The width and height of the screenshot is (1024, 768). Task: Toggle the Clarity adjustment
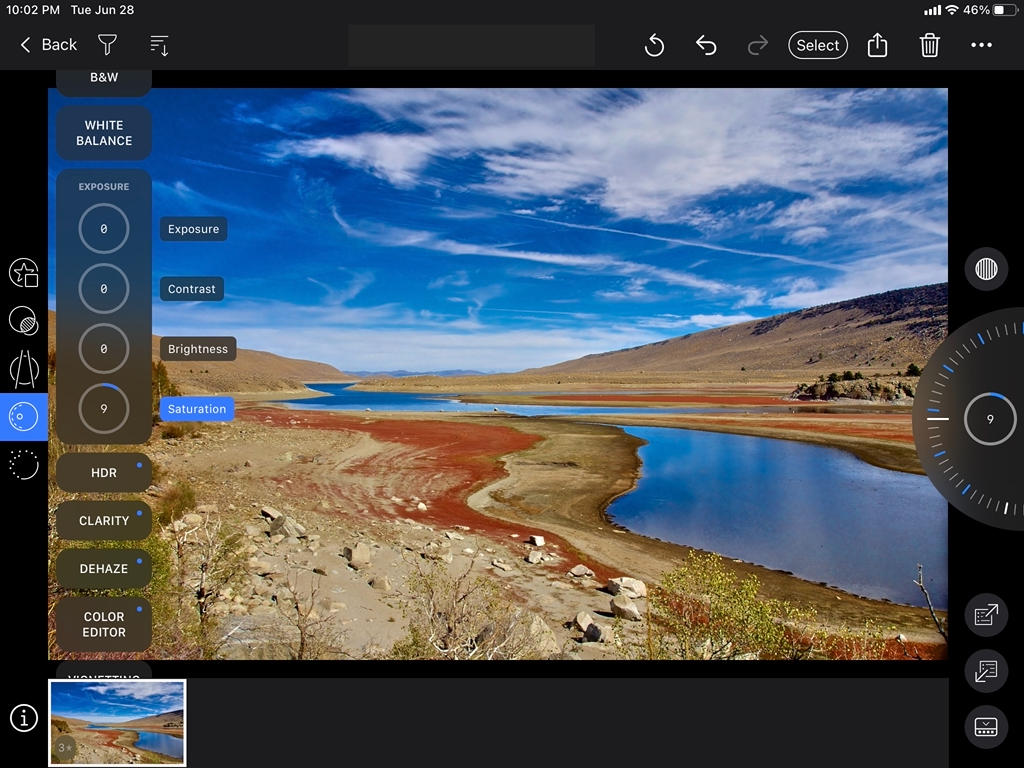[103, 520]
